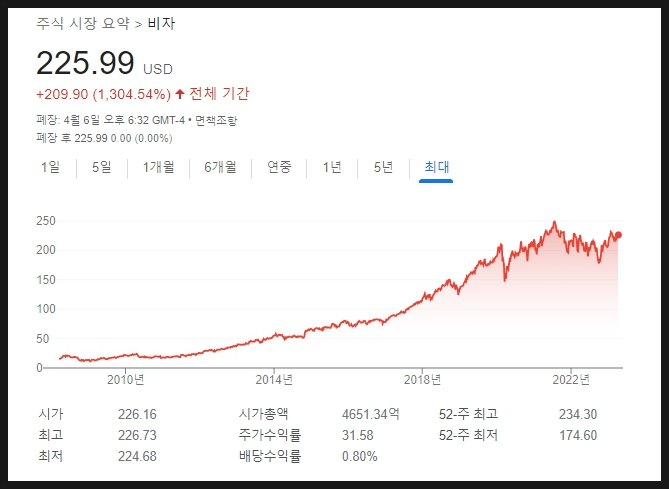Click the 시가총액 value 4651.34억
Viewport: 669px width, 489px height.
[370, 414]
